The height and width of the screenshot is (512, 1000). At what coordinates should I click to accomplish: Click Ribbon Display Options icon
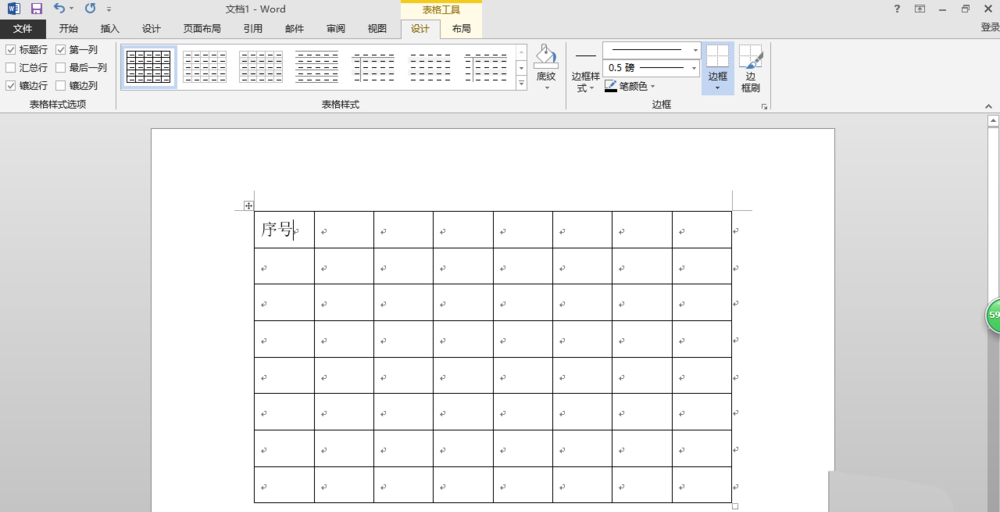click(920, 9)
